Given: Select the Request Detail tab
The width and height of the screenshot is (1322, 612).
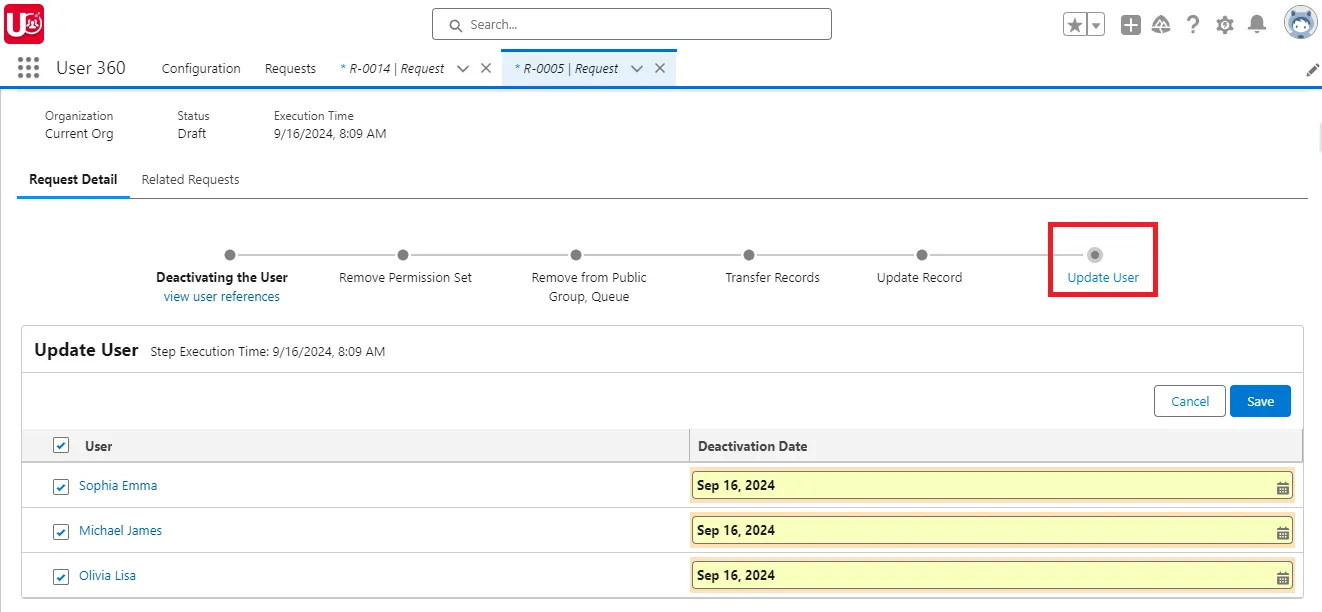Looking at the screenshot, I should tap(73, 180).
